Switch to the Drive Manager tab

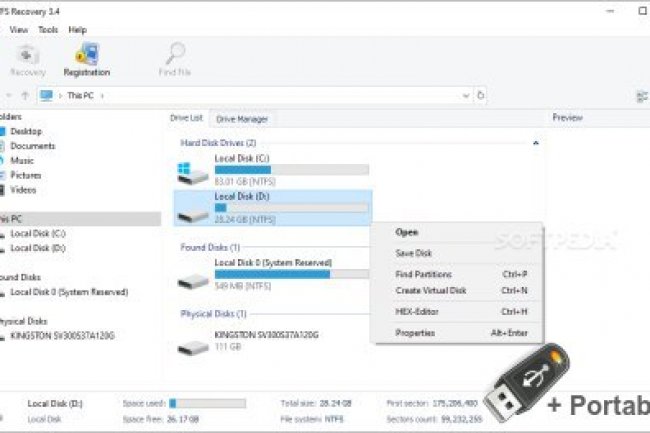pos(242,119)
